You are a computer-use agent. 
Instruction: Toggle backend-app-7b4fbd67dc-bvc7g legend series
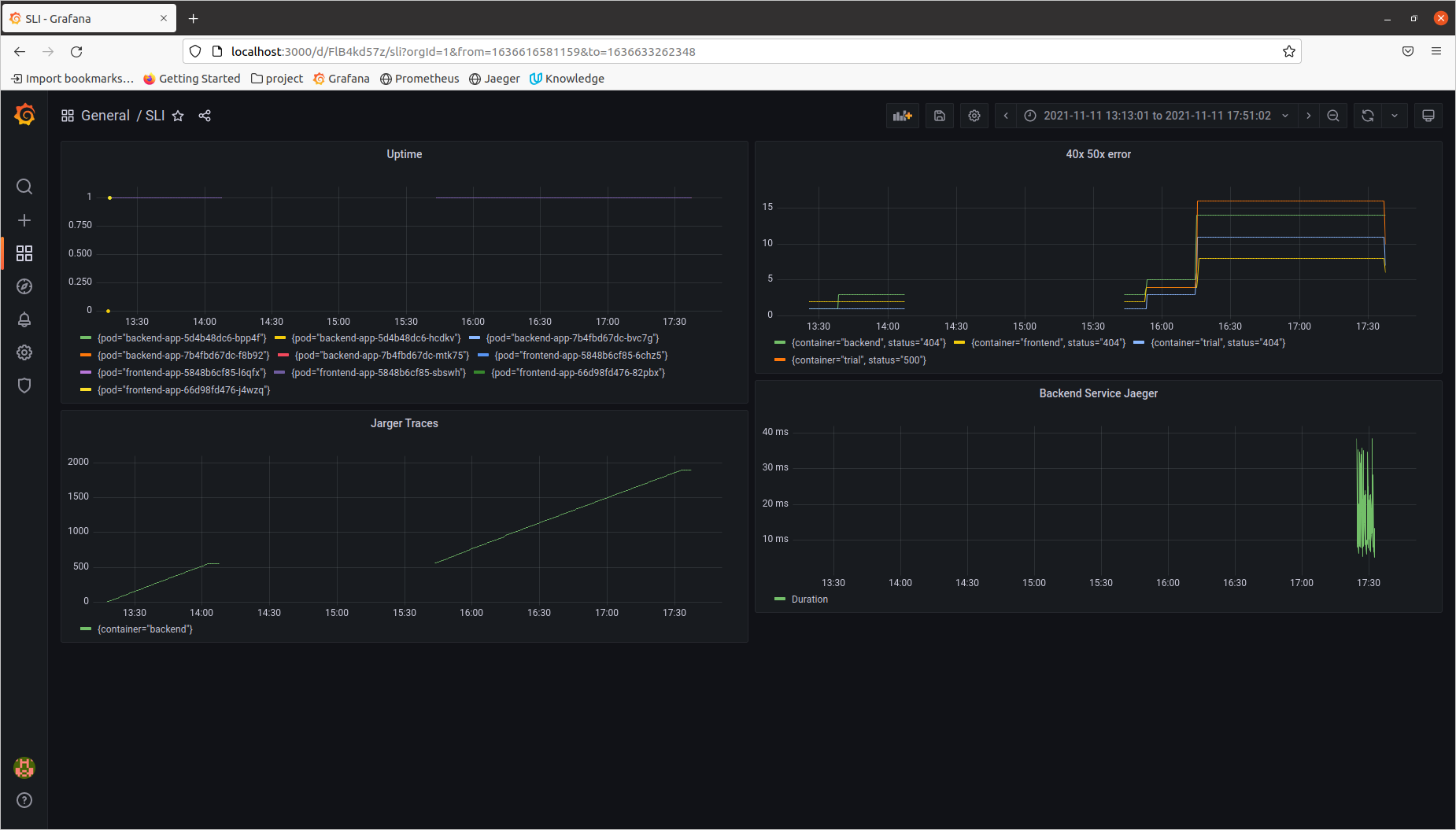click(x=572, y=338)
